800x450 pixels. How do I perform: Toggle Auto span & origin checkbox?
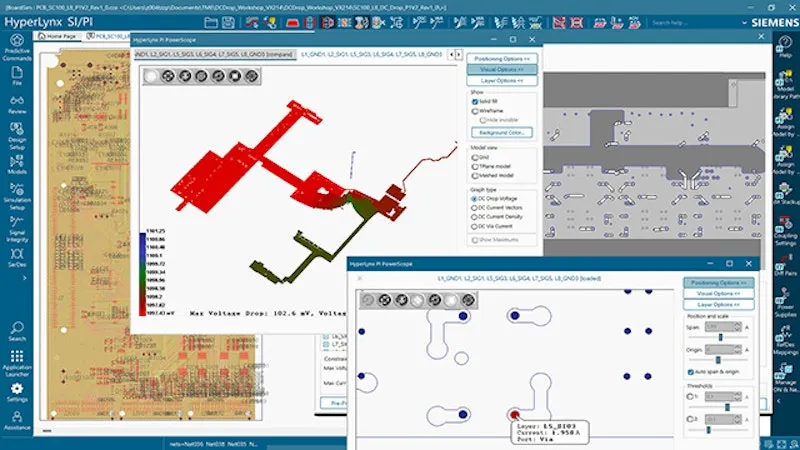click(691, 372)
